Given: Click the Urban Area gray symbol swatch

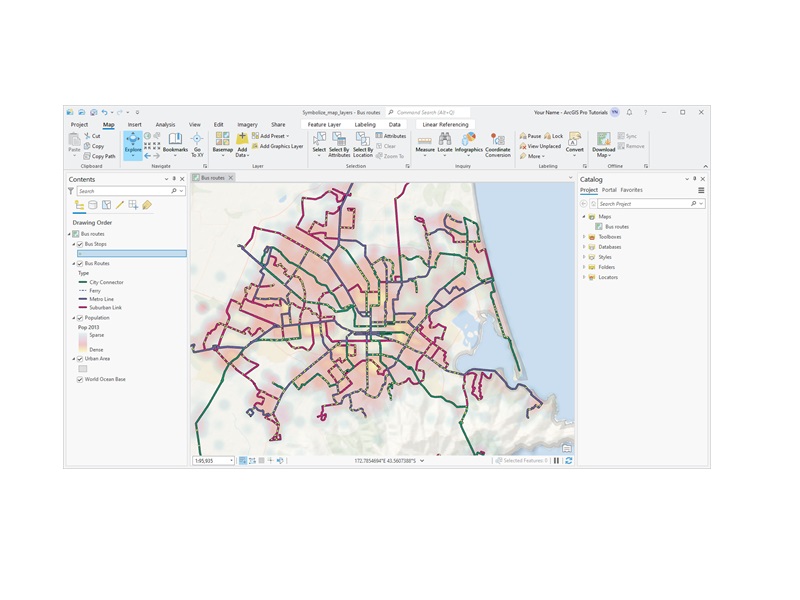Looking at the screenshot, I should (83, 369).
